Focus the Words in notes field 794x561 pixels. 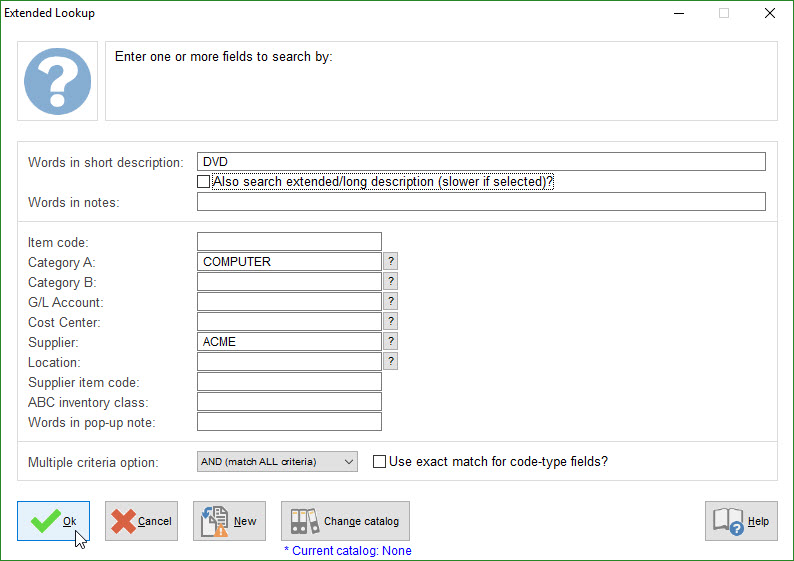(x=481, y=202)
